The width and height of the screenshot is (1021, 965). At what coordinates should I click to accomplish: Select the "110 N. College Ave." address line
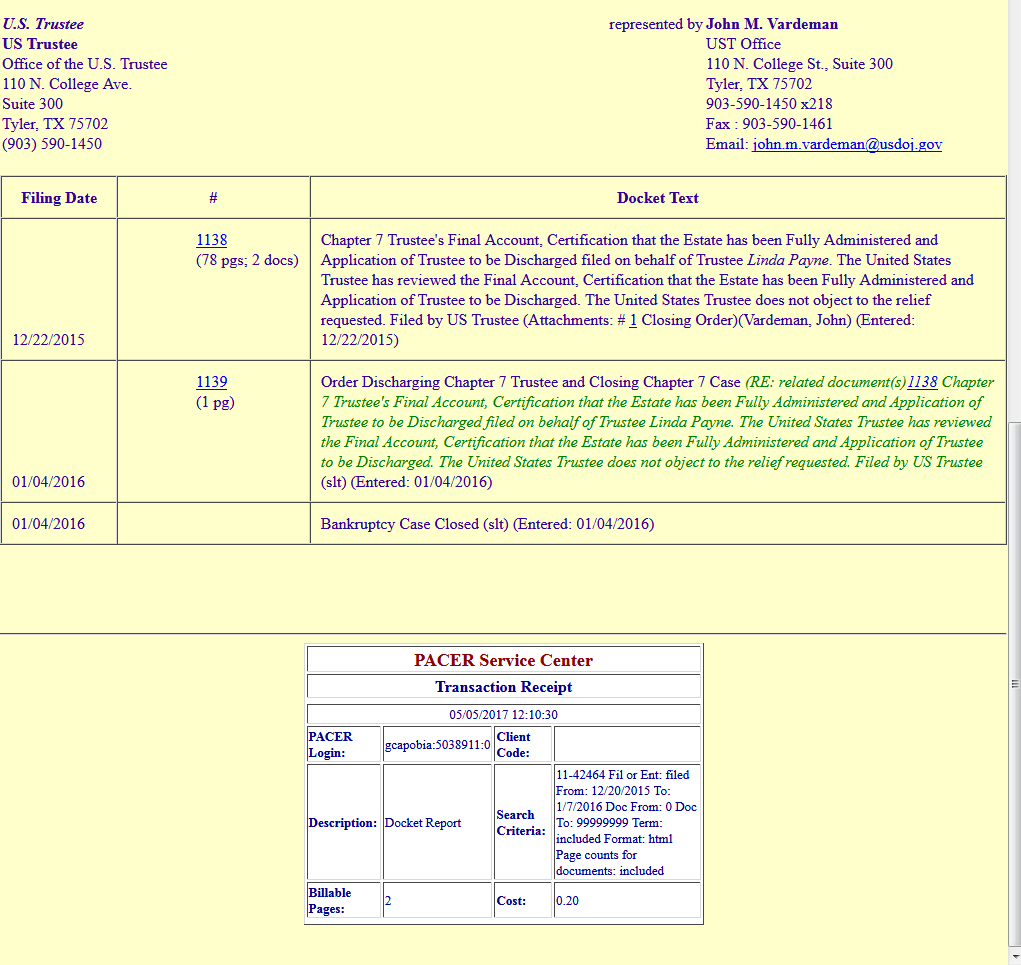click(67, 85)
